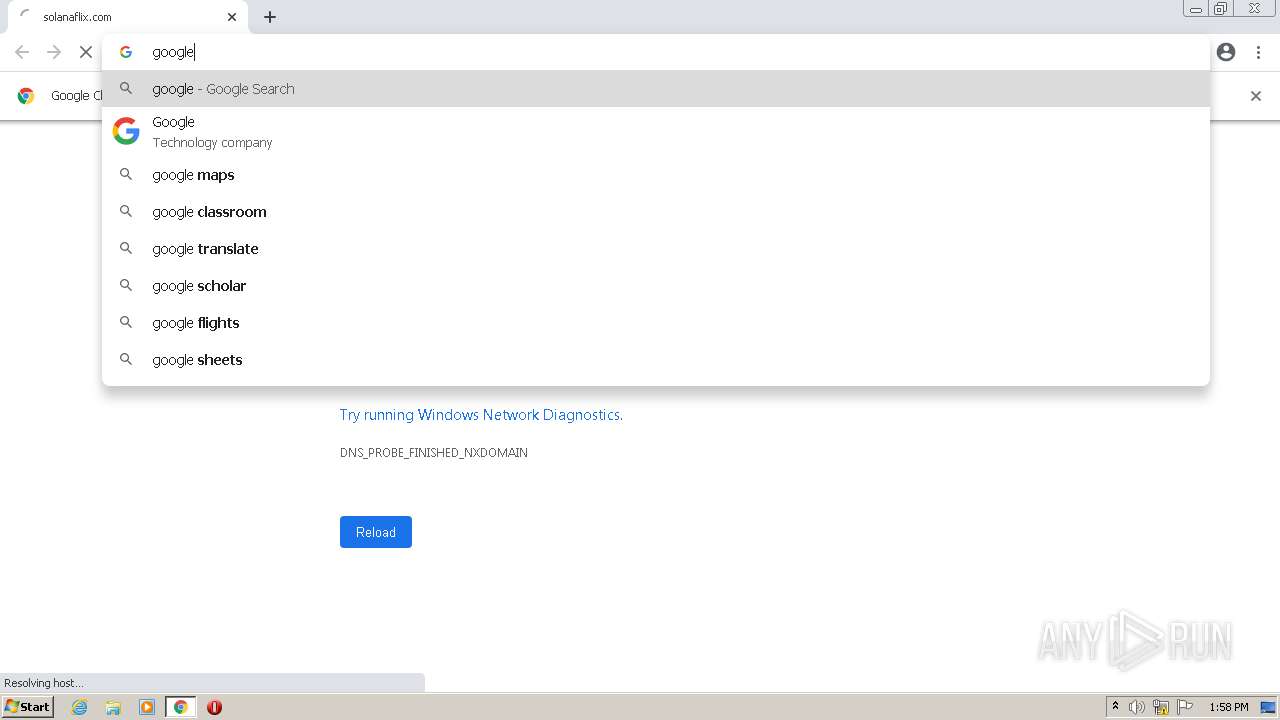Stop loading the page
The height and width of the screenshot is (720, 1280).
point(86,52)
